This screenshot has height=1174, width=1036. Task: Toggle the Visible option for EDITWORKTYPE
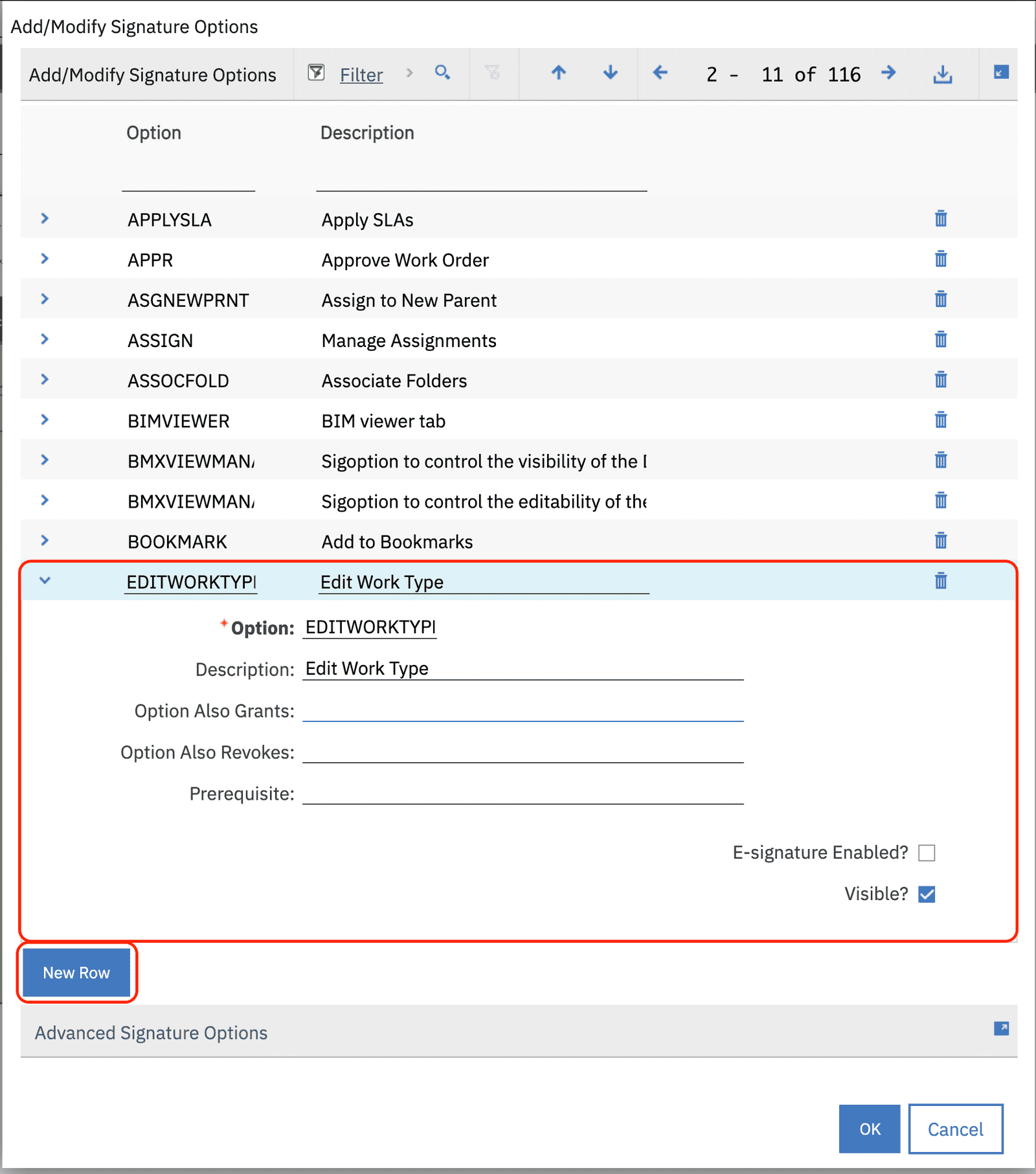coord(927,894)
